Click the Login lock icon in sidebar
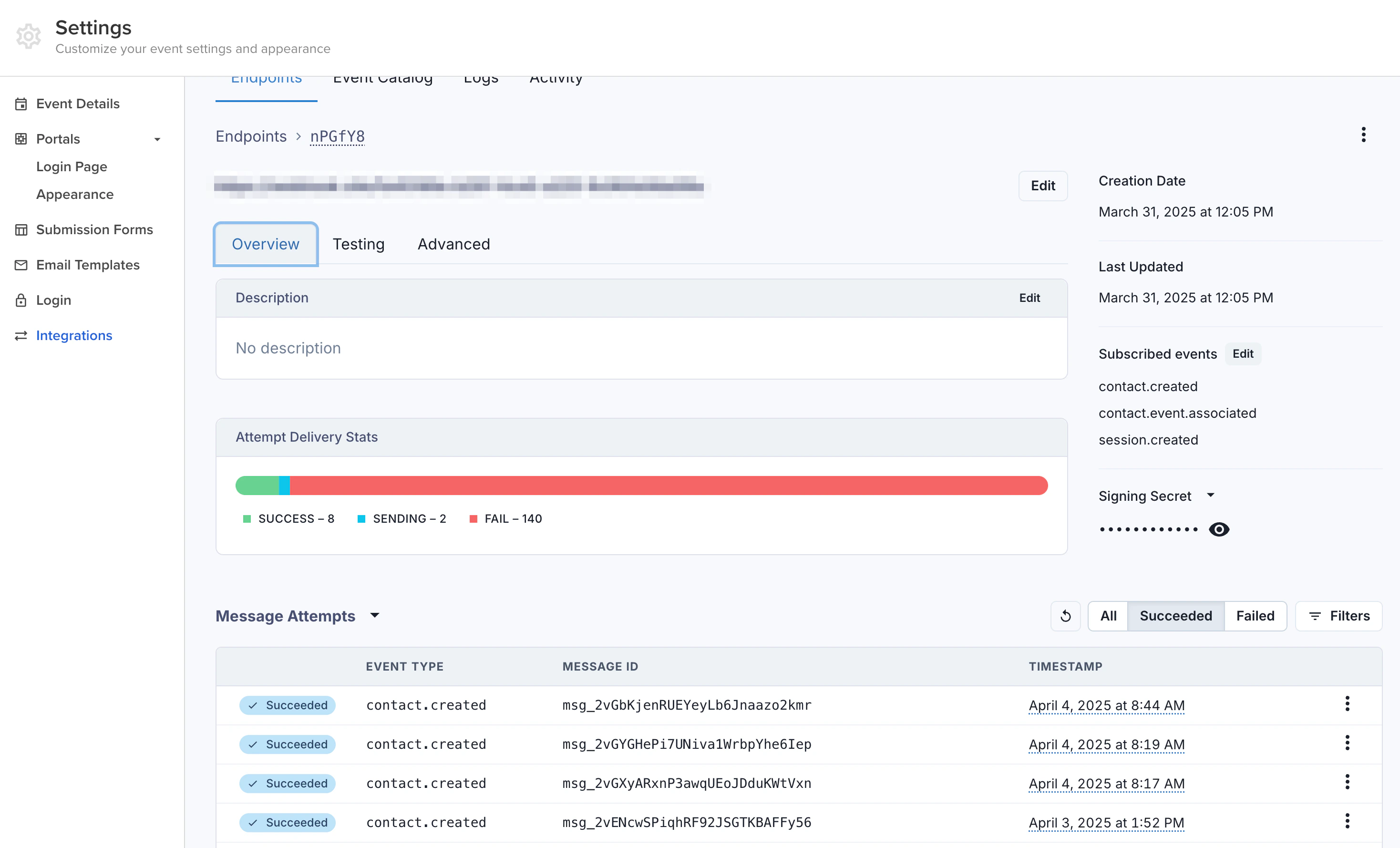The height and width of the screenshot is (848, 1400). [21, 300]
